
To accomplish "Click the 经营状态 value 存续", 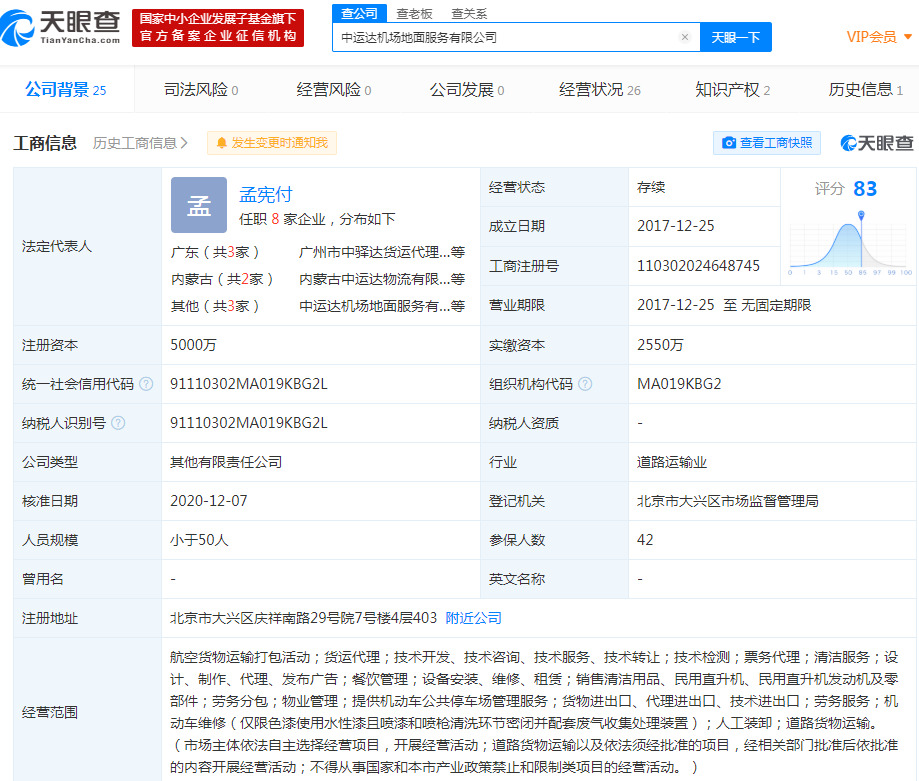I will pyautogui.click(x=651, y=187).
